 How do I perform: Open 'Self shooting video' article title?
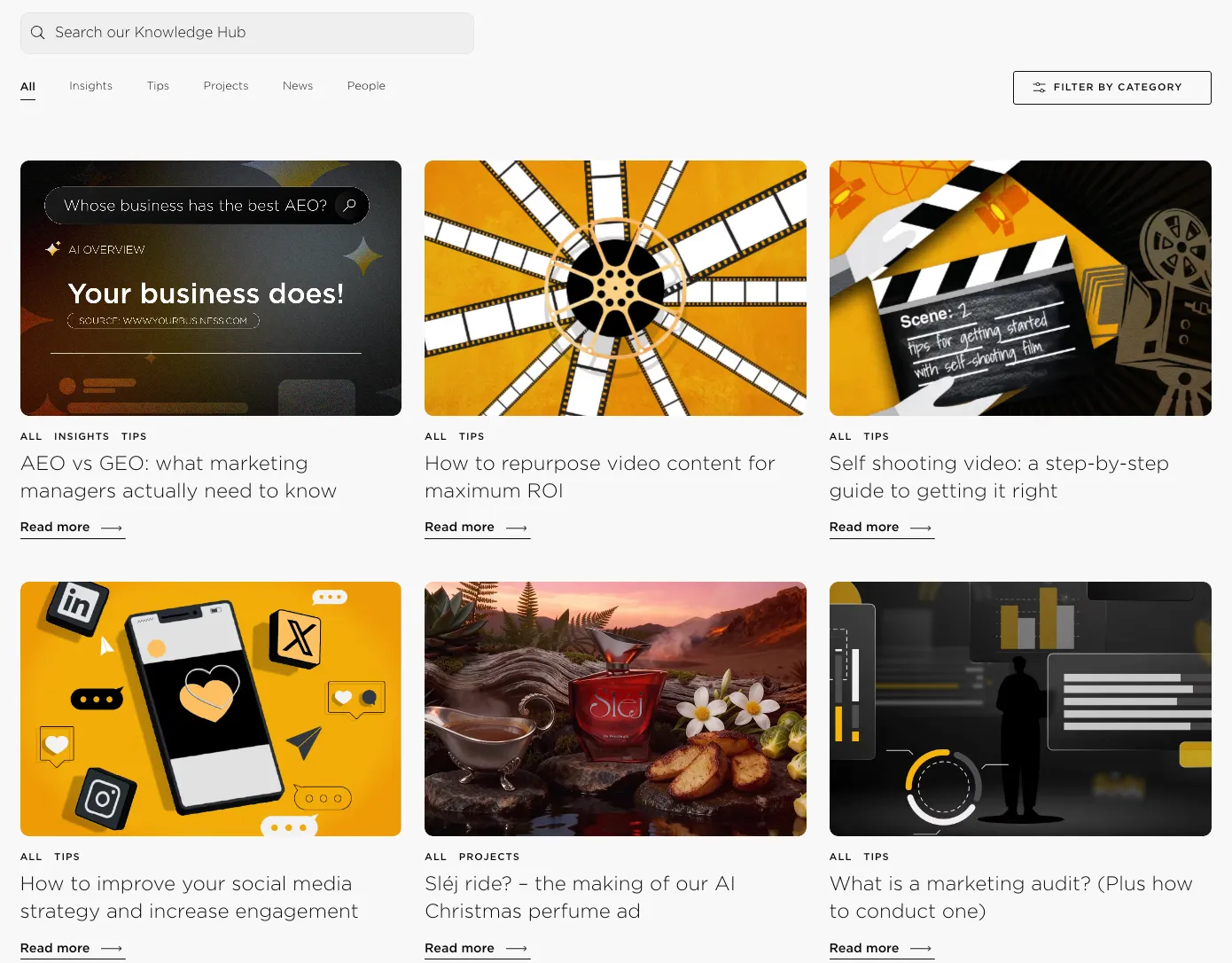point(999,477)
